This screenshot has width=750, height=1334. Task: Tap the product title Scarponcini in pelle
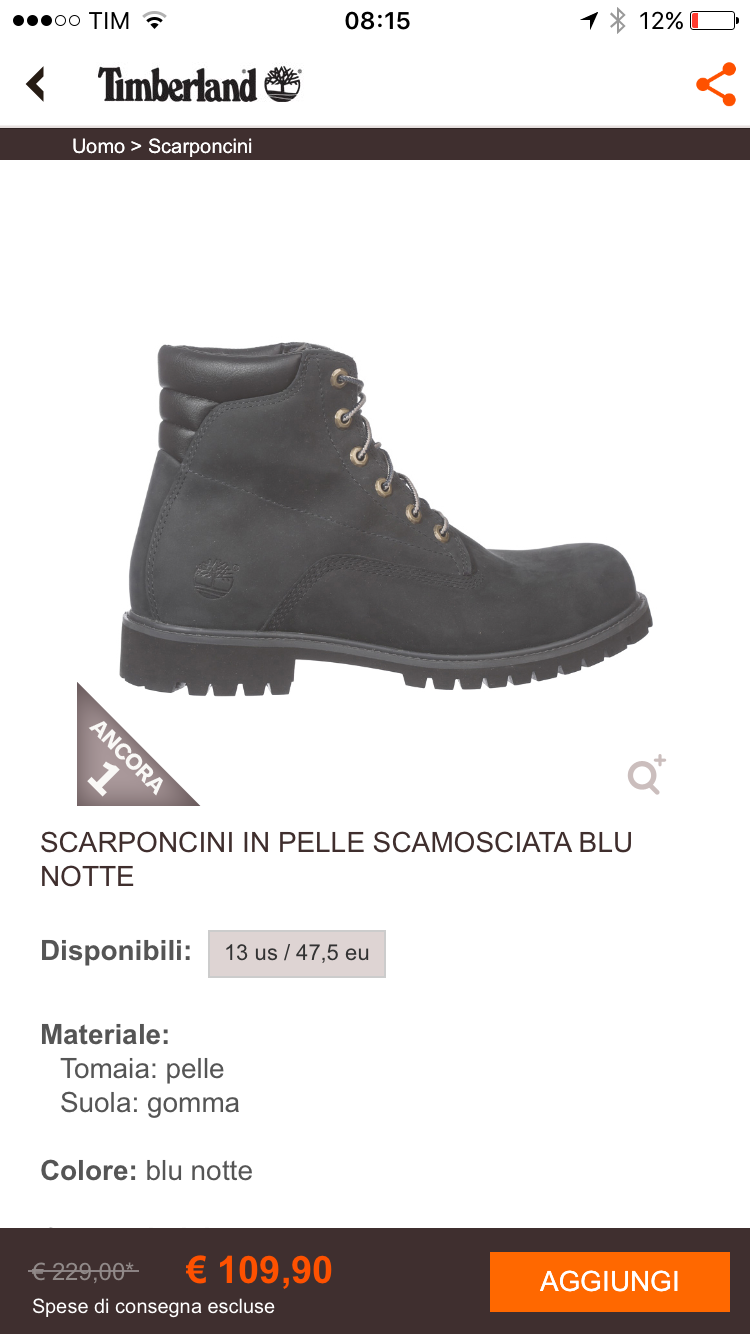[x=336, y=859]
